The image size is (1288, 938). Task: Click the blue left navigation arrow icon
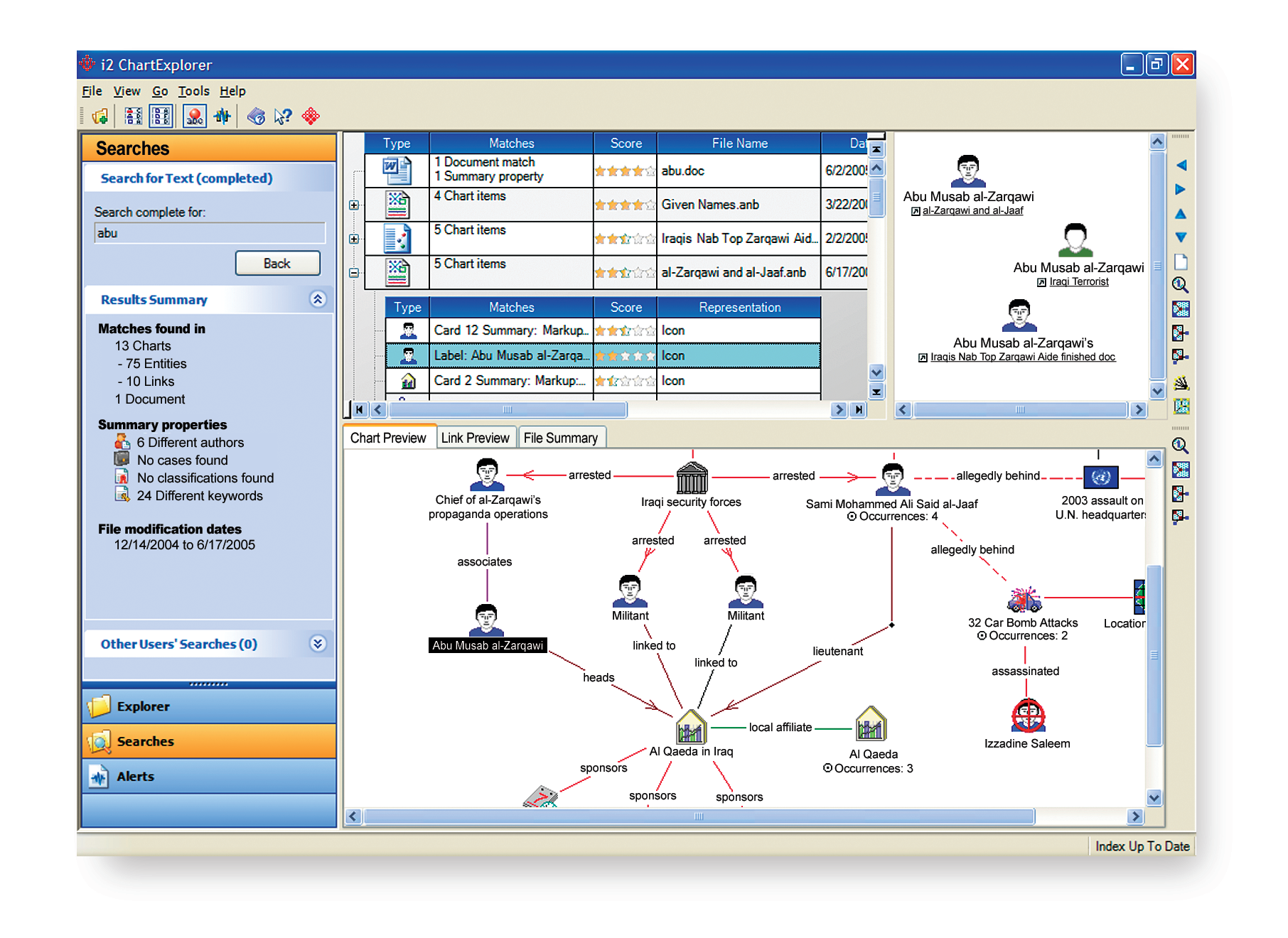(1181, 166)
